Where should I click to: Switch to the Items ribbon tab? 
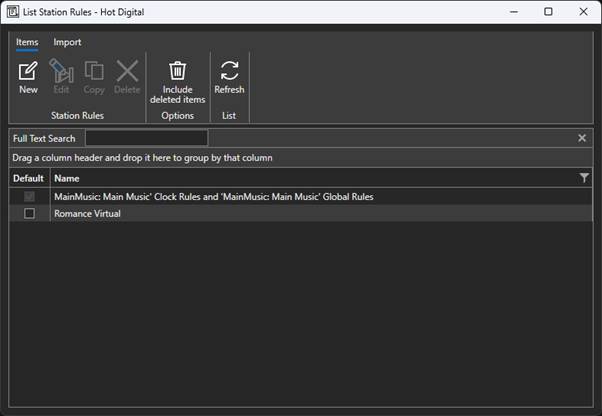click(27, 42)
